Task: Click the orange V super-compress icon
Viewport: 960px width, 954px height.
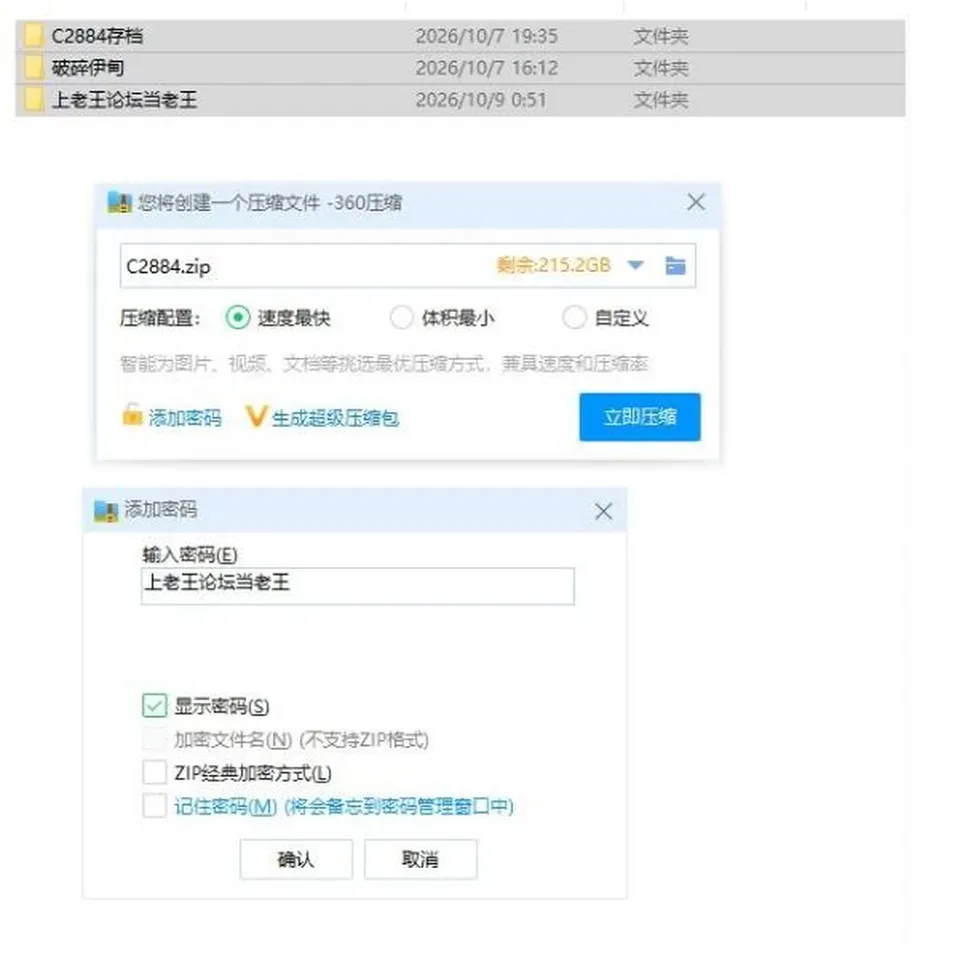Action: click(x=255, y=416)
